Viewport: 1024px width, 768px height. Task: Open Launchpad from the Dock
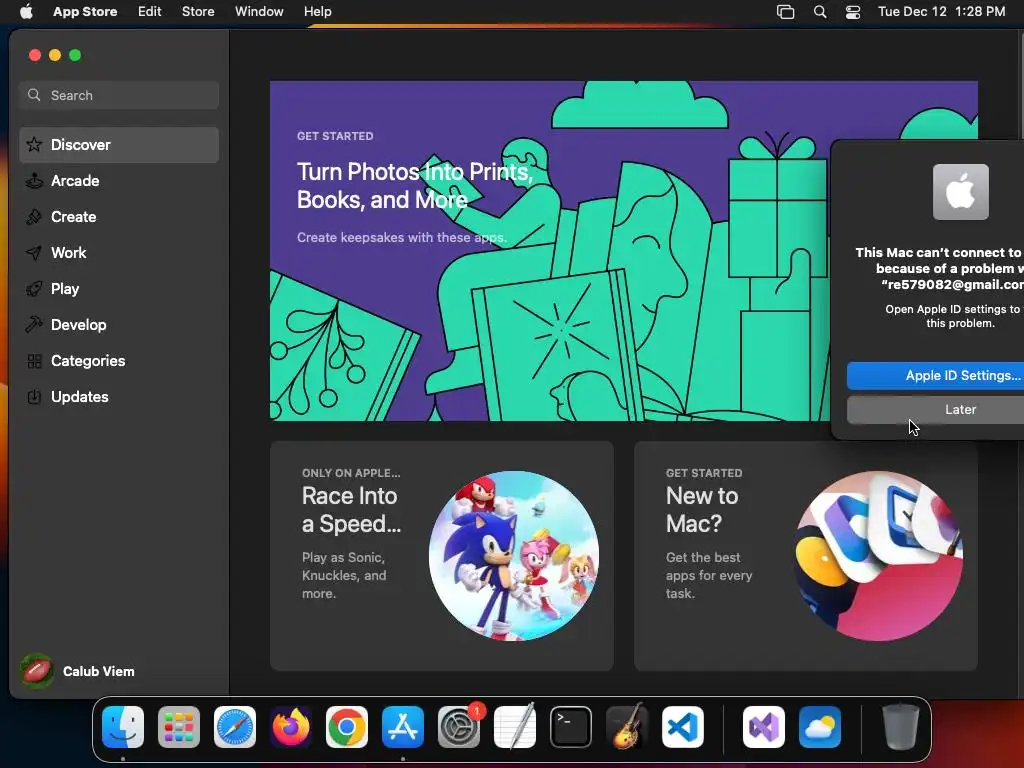pyautogui.click(x=179, y=727)
